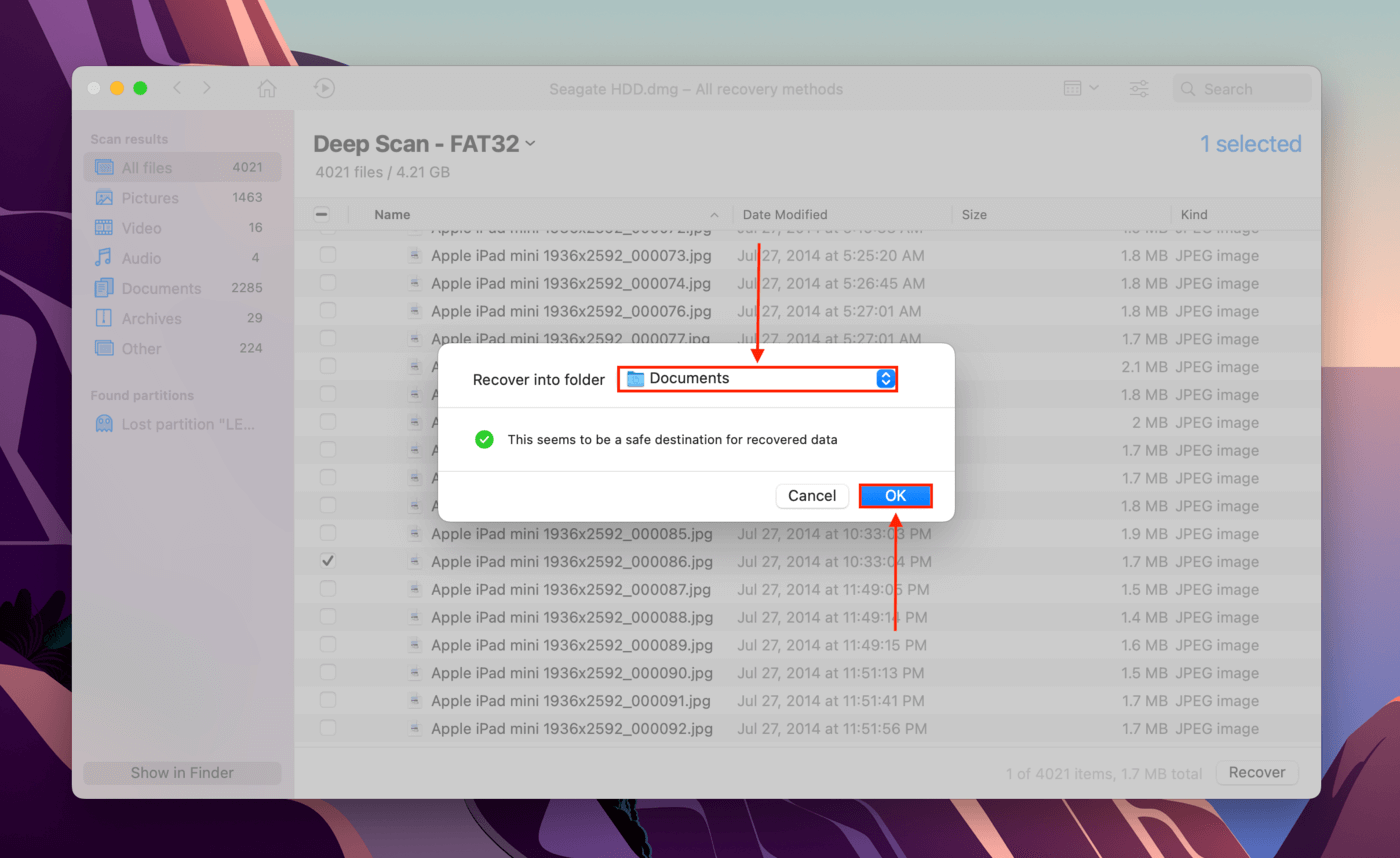Click the 1 selected link

1250,144
